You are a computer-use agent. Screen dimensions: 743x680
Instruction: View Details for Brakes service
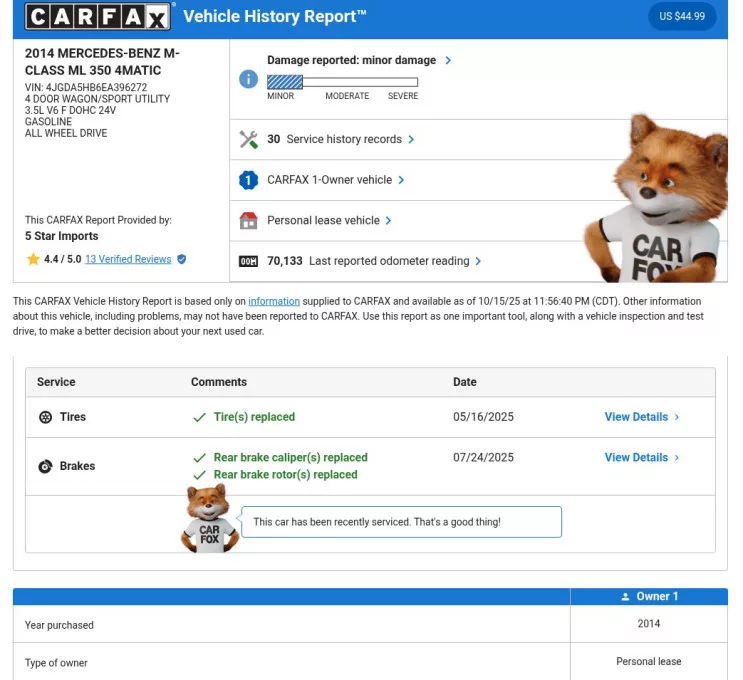click(x=641, y=458)
